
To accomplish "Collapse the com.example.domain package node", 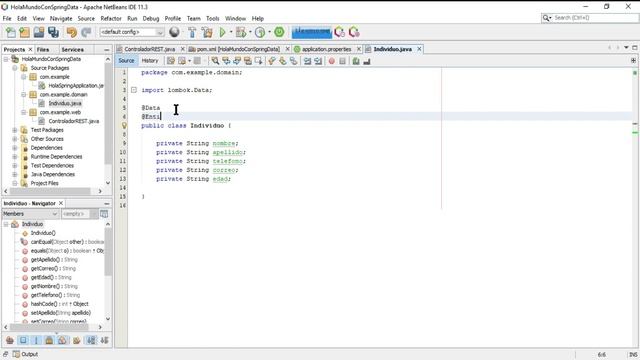I will (x=24, y=95).
